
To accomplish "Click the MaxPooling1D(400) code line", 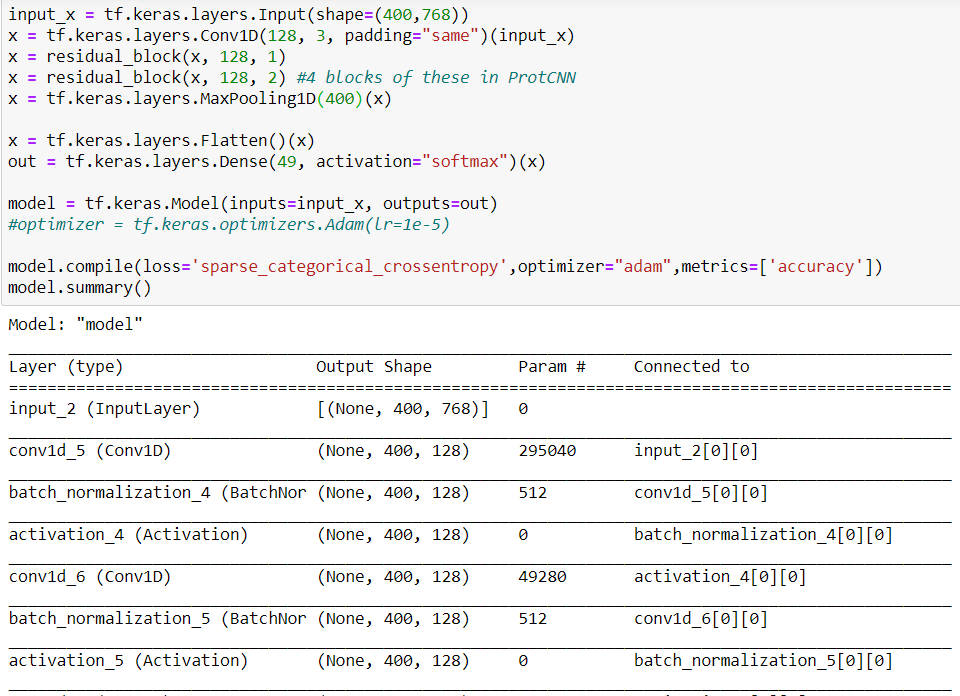I will (x=200, y=99).
